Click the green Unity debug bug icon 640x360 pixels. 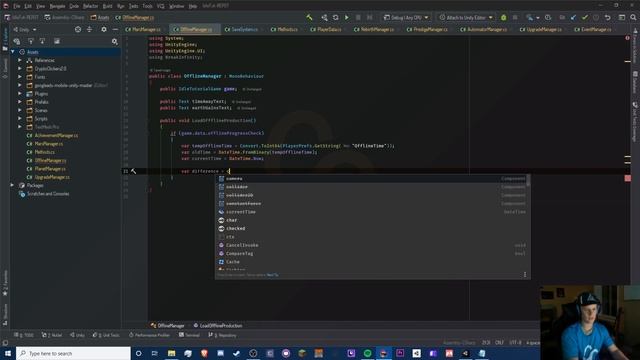[503, 18]
